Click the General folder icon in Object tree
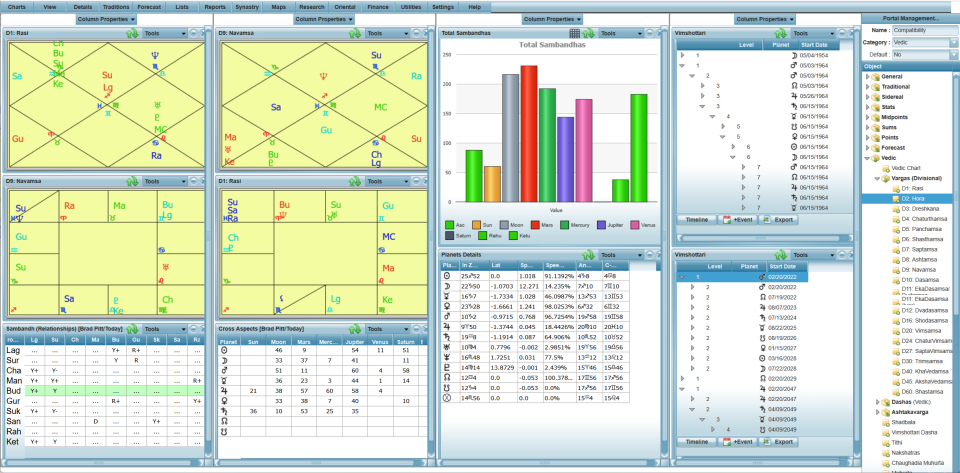960x473 pixels. pyautogui.click(x=876, y=76)
